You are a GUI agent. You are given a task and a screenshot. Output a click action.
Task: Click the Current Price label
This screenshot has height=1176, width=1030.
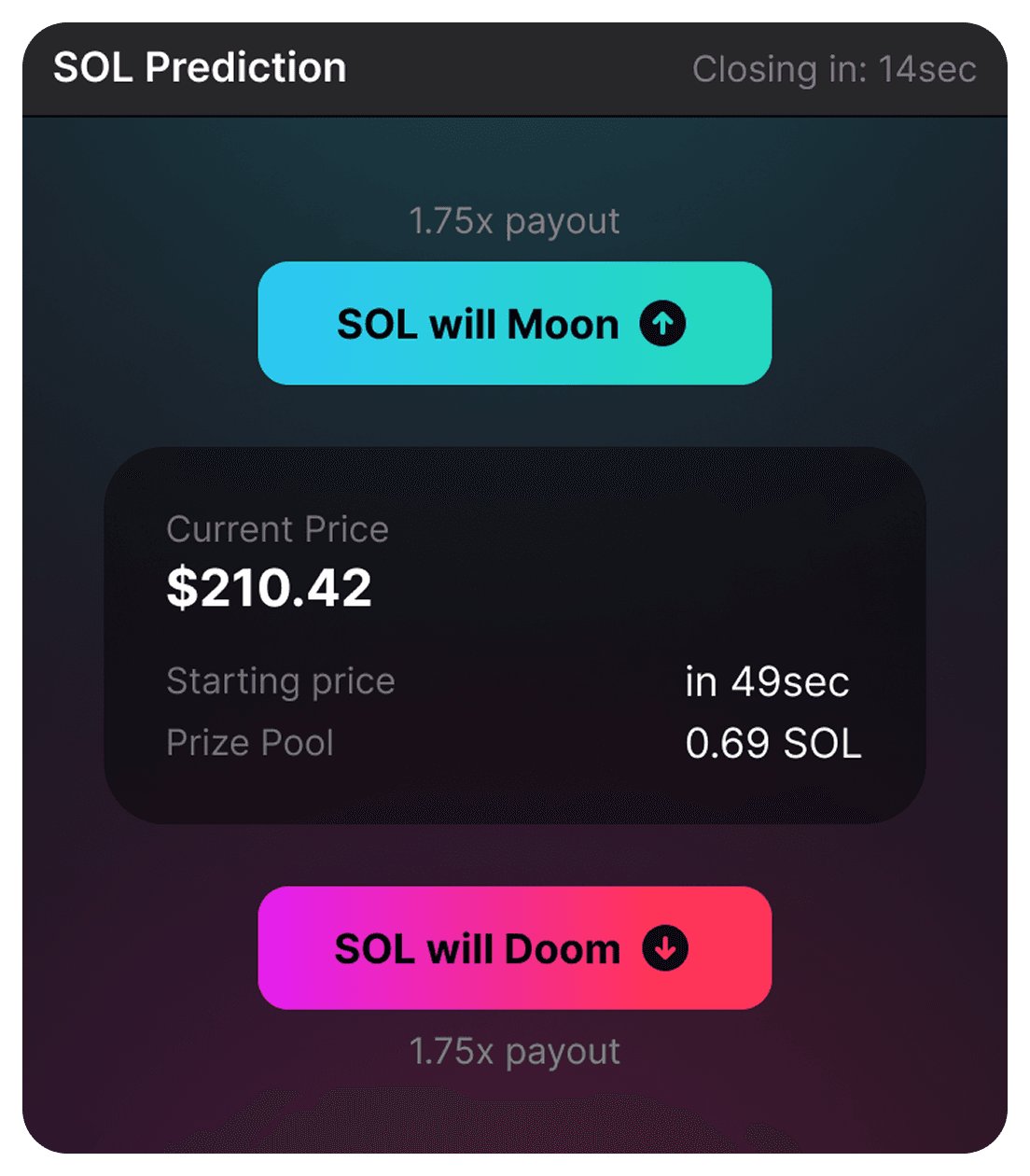click(x=277, y=528)
